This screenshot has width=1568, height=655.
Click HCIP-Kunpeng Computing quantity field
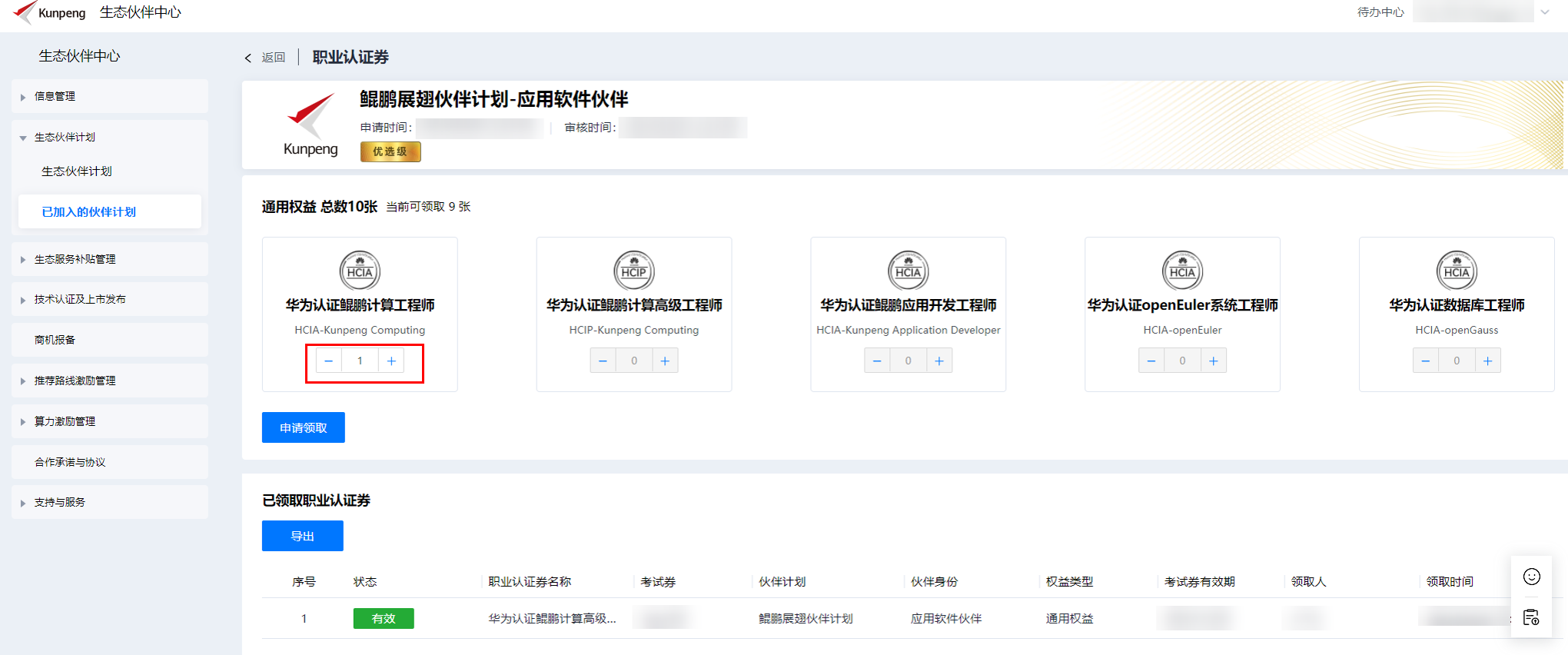tap(634, 361)
